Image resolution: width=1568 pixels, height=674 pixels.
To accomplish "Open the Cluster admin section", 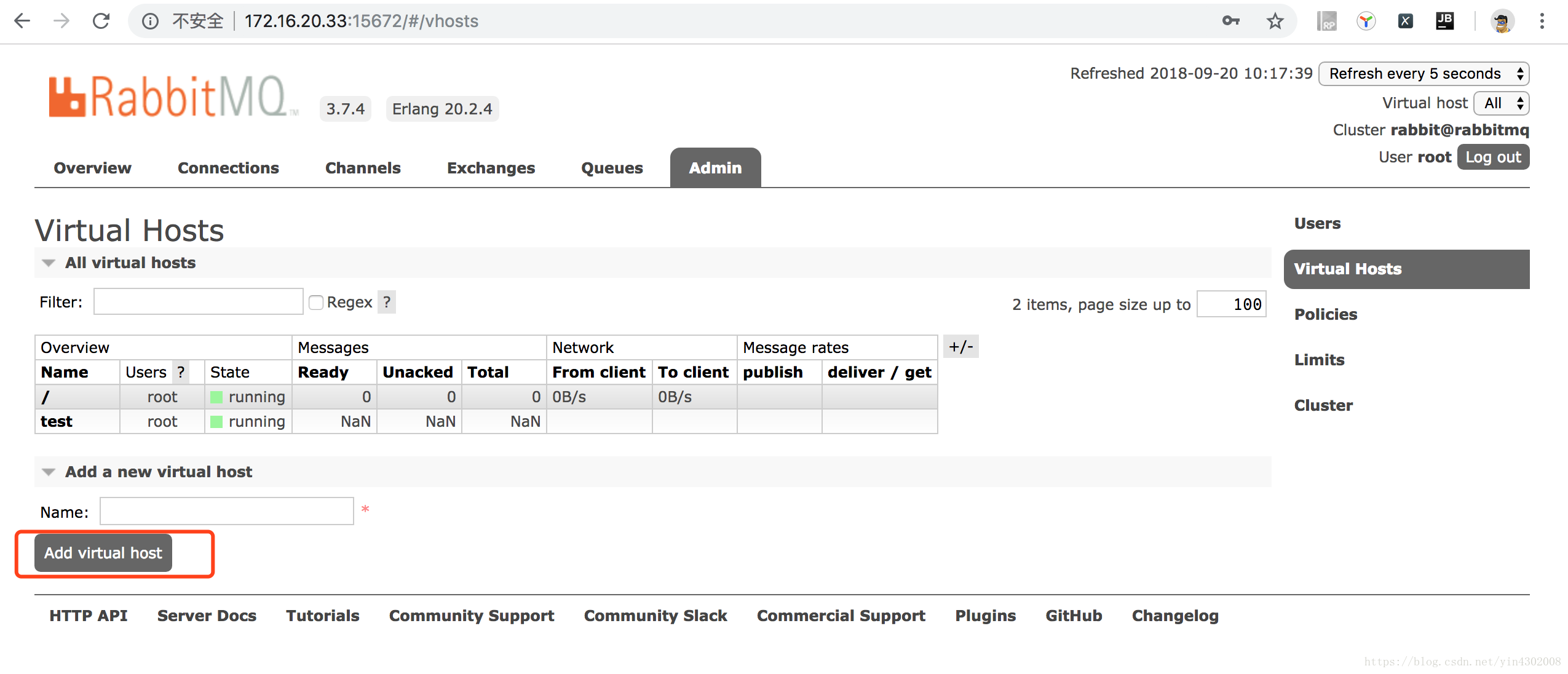I will tap(1323, 405).
